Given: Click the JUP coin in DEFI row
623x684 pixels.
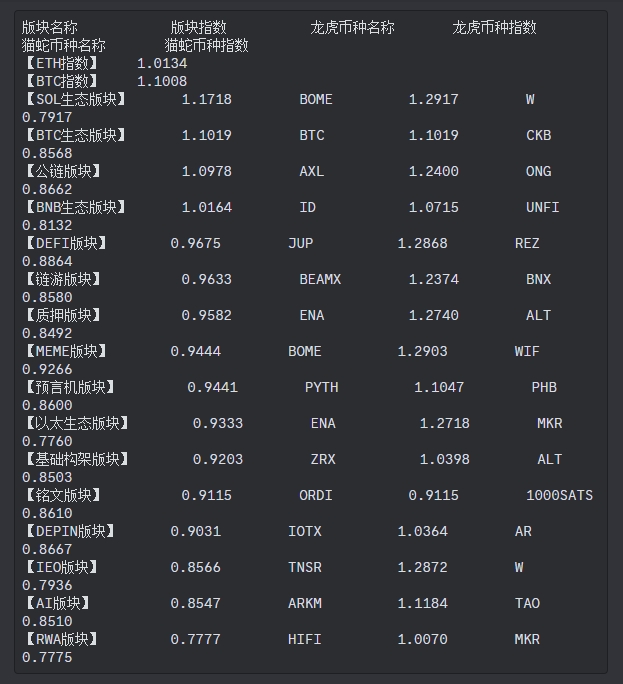Looking at the screenshot, I should (301, 243).
